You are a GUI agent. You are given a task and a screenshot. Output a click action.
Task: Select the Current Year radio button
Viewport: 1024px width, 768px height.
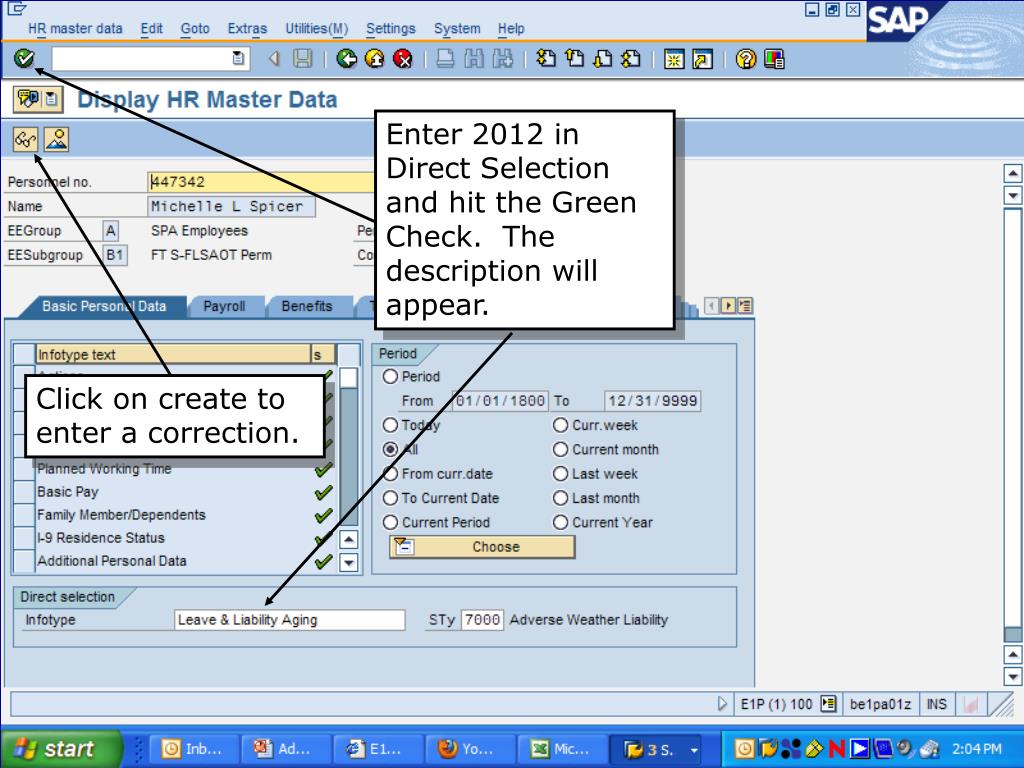pos(560,522)
